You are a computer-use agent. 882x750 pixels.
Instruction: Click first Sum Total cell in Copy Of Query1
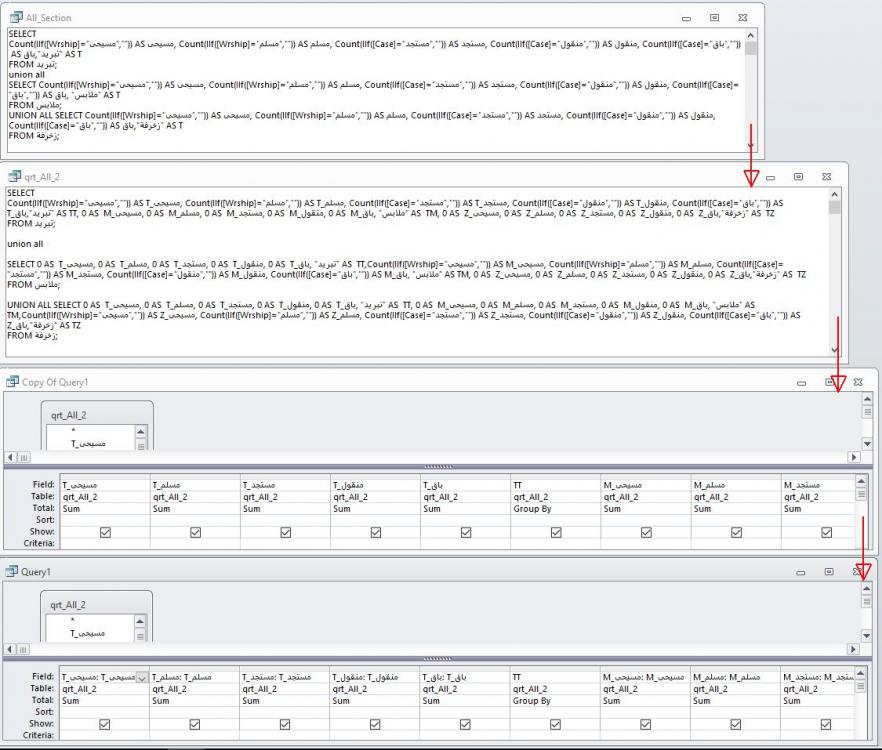[105, 509]
